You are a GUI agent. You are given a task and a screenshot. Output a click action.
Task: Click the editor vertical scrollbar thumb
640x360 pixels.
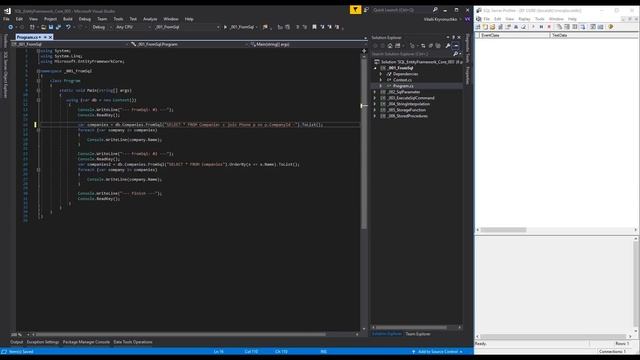coord(364,143)
